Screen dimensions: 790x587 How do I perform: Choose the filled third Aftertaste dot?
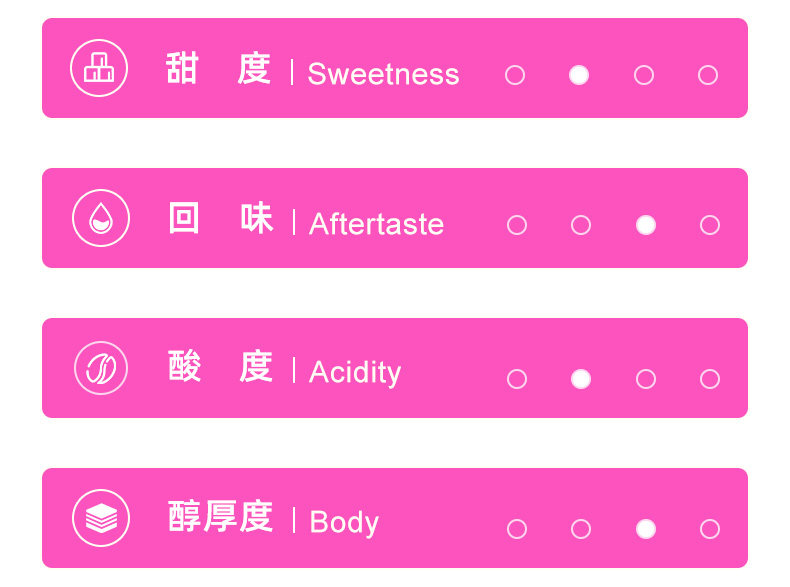pos(646,225)
